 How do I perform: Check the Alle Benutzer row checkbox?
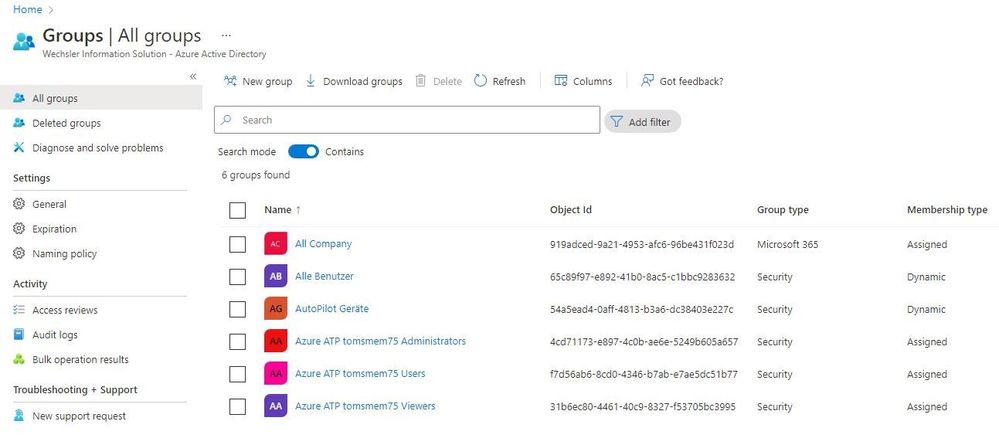(238, 277)
